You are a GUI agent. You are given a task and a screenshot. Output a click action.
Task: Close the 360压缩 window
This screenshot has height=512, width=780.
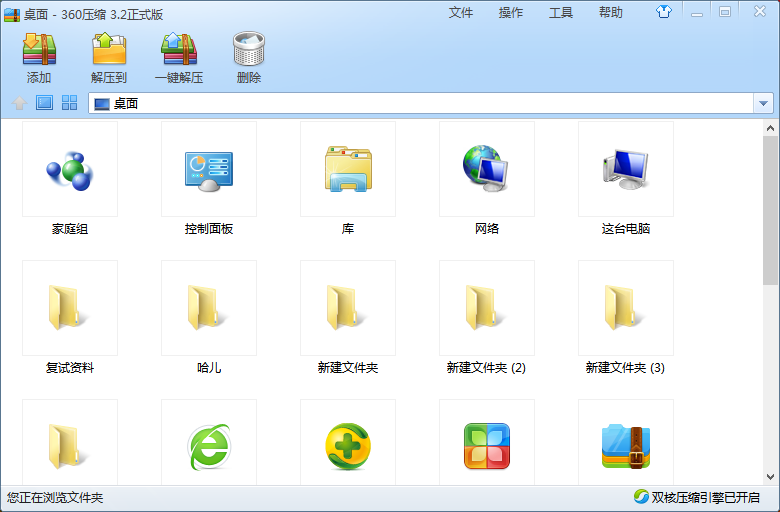pyautogui.click(x=760, y=11)
